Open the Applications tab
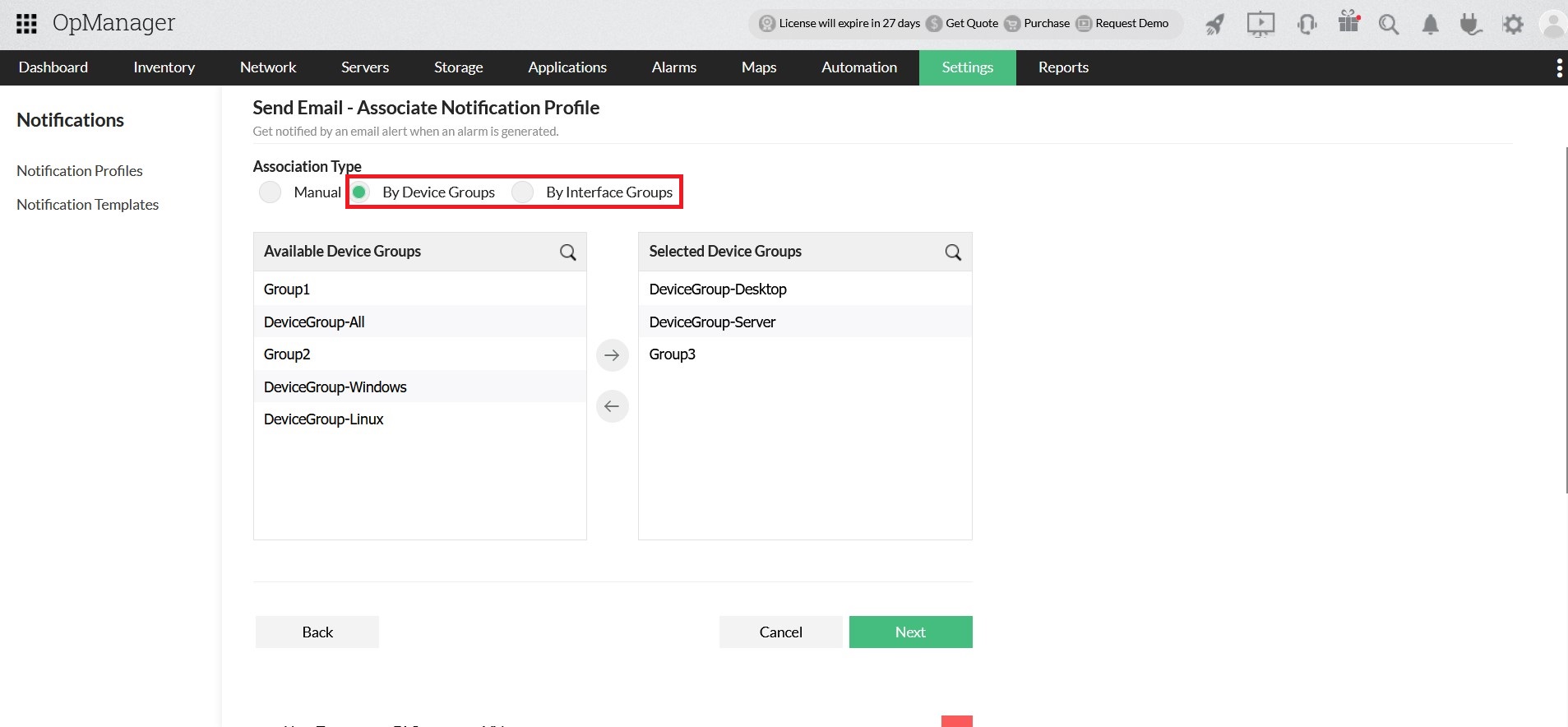The width and height of the screenshot is (1568, 727). click(x=567, y=67)
